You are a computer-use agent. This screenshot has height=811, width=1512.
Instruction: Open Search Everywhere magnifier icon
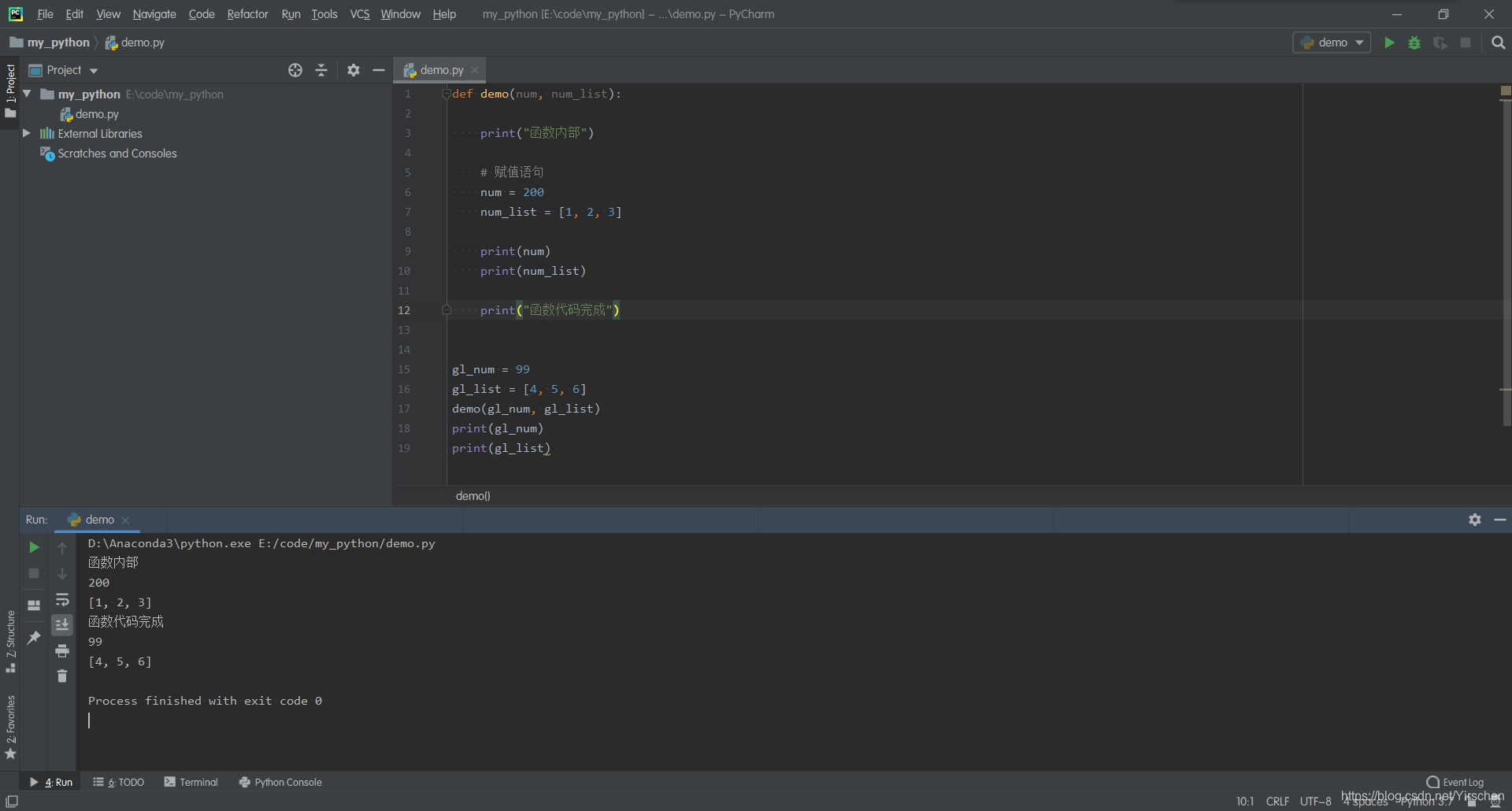coord(1498,43)
